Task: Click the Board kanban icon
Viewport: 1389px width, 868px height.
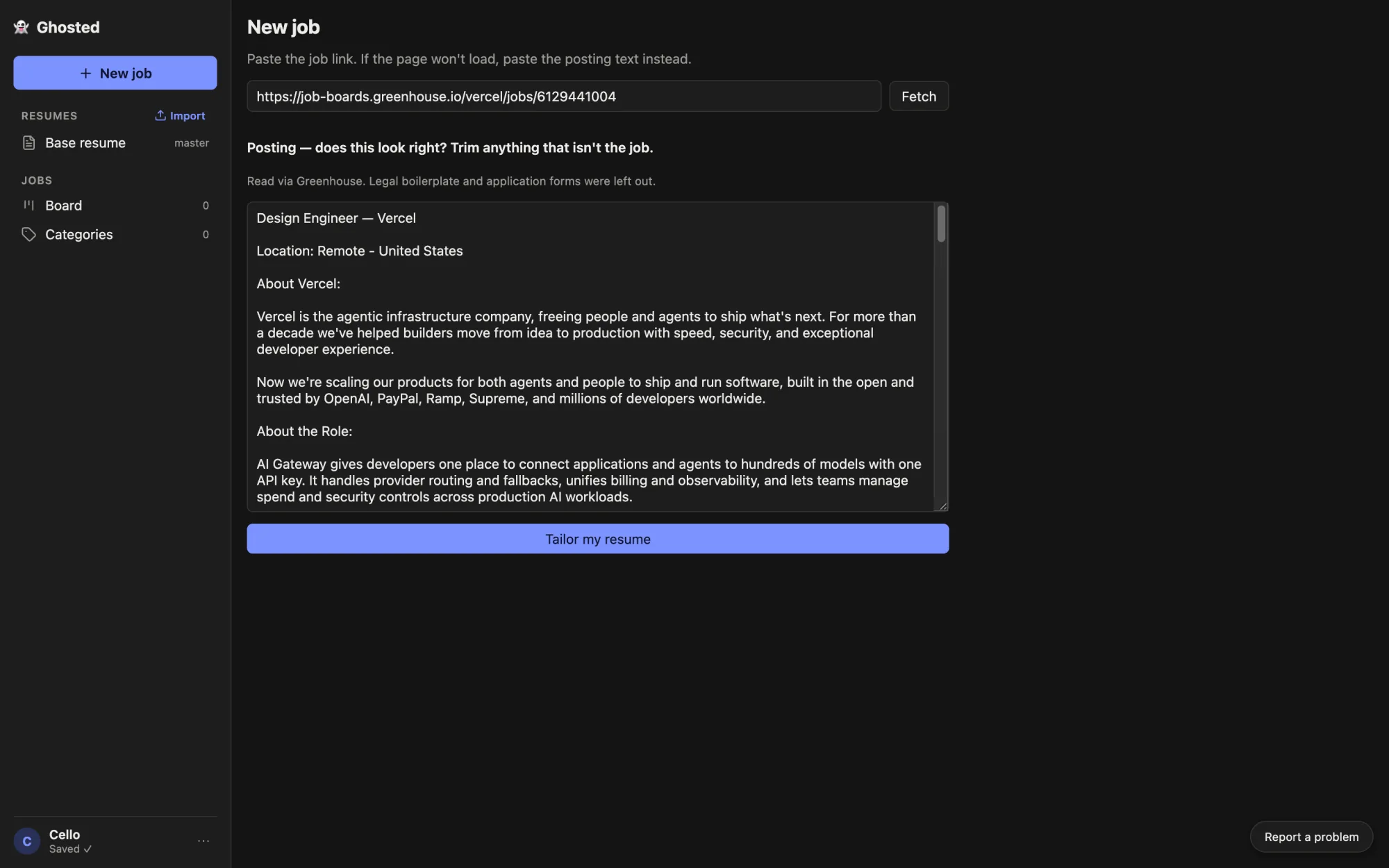Action: 28,205
